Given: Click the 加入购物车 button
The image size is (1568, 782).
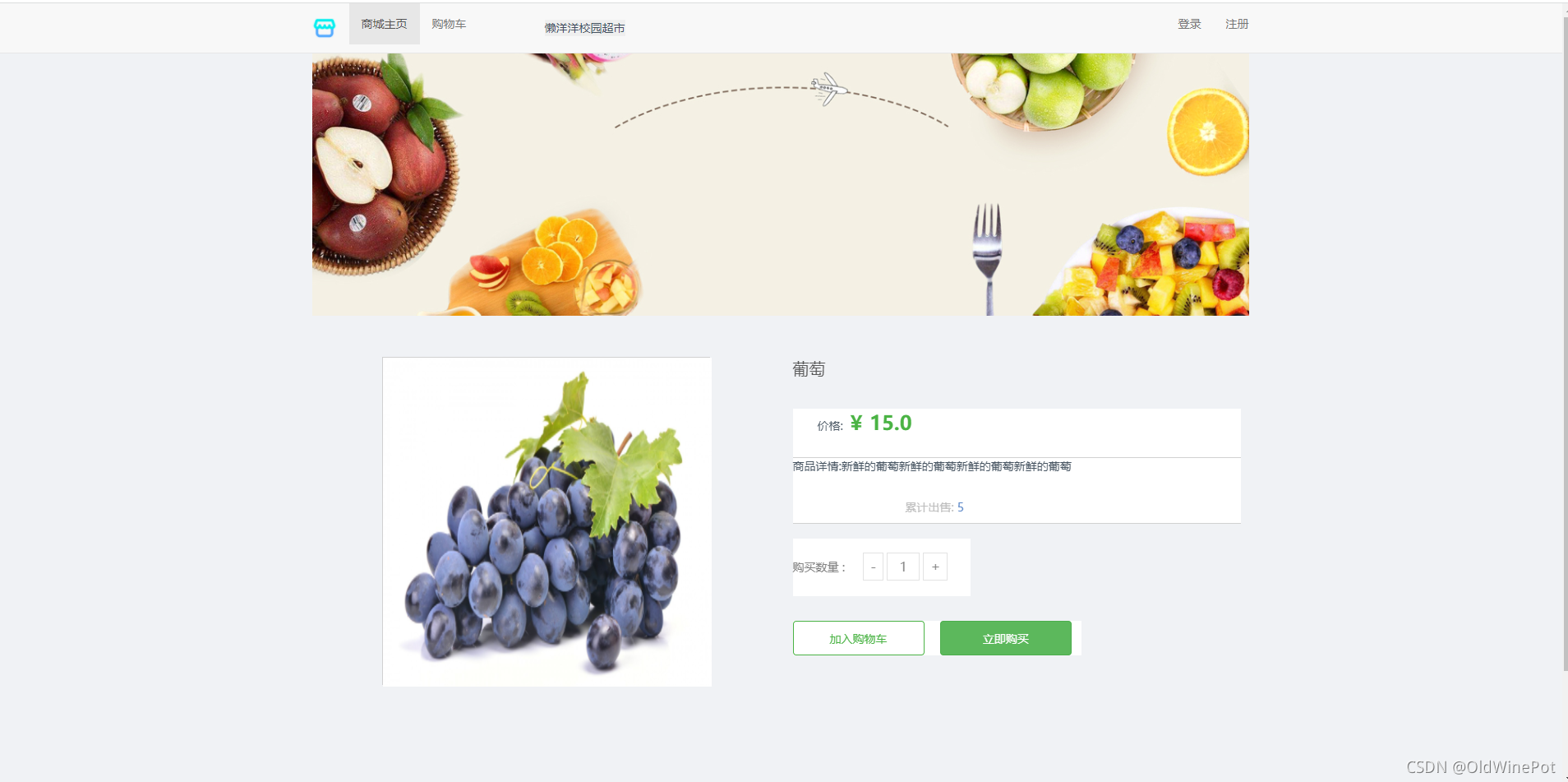Looking at the screenshot, I should (x=859, y=638).
